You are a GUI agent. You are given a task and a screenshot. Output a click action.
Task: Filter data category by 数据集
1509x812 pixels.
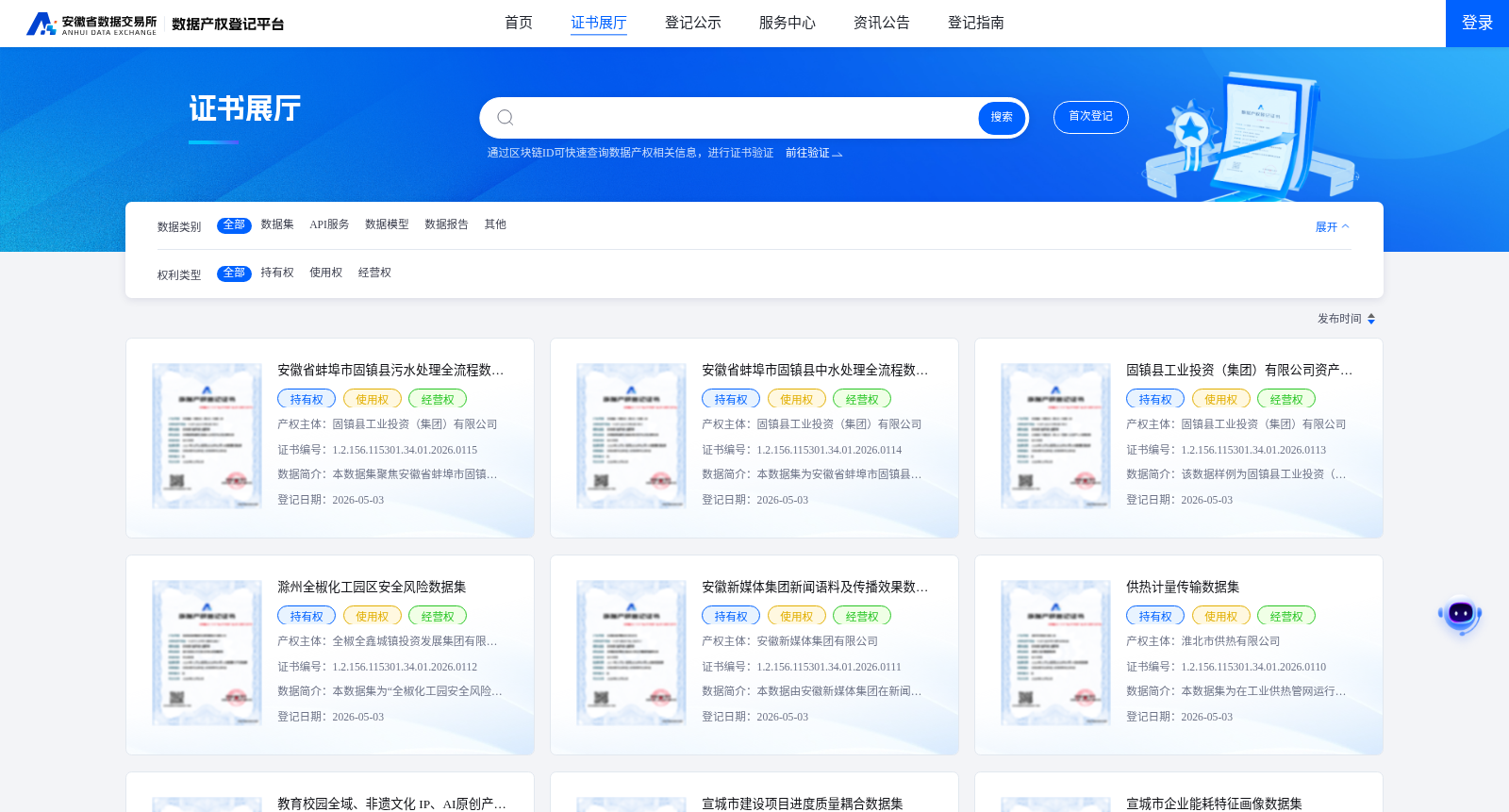(277, 224)
